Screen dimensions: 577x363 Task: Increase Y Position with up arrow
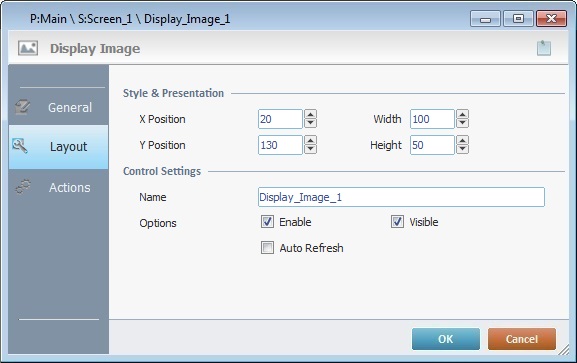coord(310,140)
